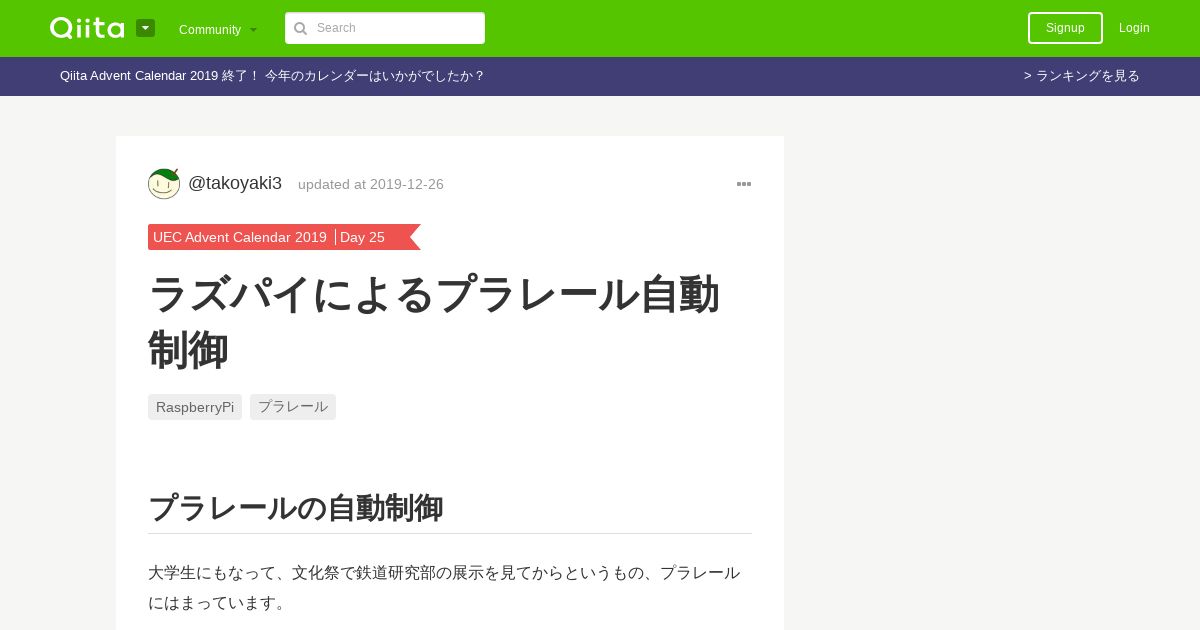Image resolution: width=1200 pixels, height=630 pixels.
Task: Open the article options ellipsis menu
Action: tap(744, 184)
